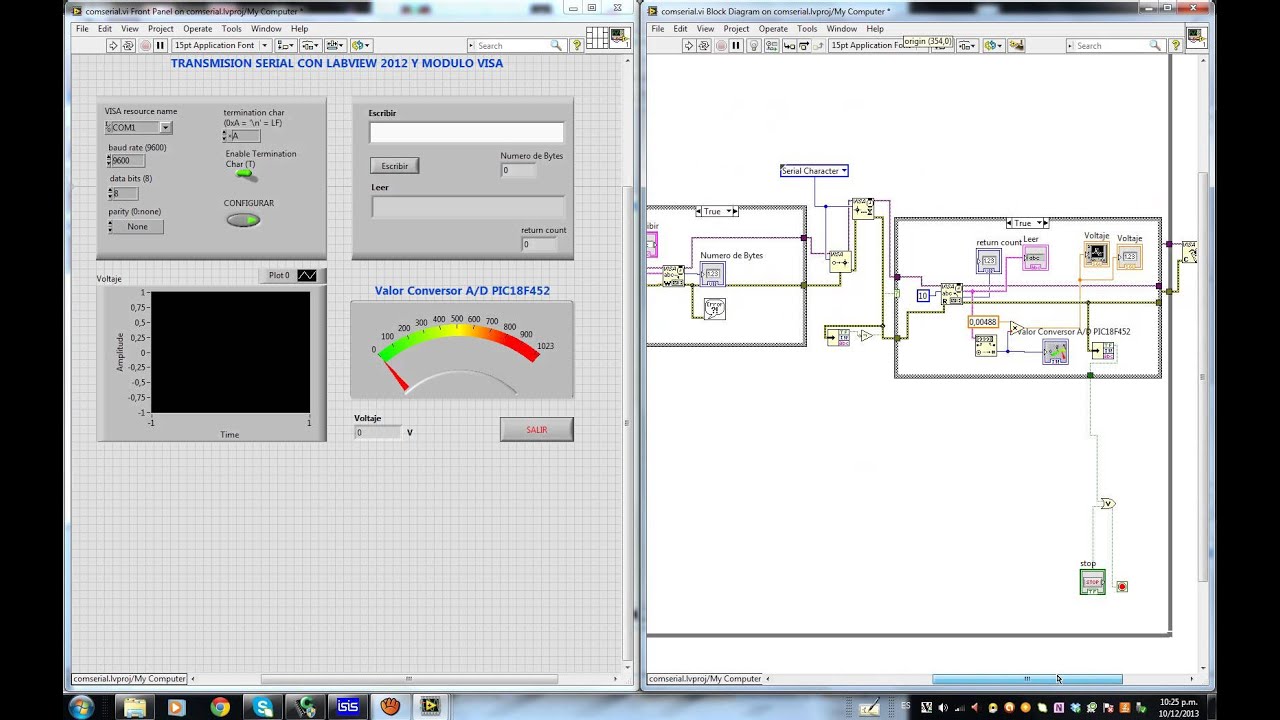
Task: Run the VI in Front Panel window
Action: [113, 46]
